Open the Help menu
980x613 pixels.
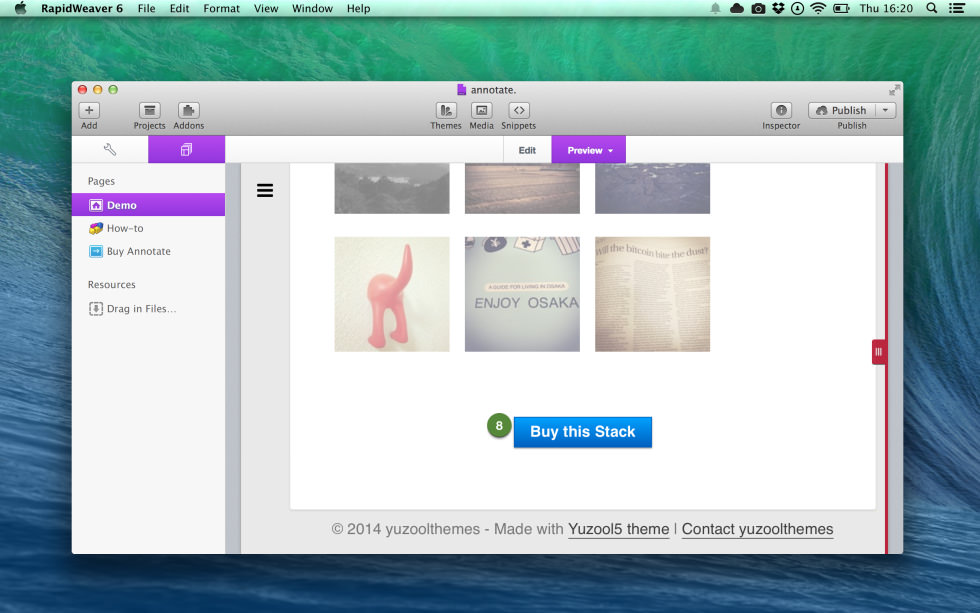359,8
